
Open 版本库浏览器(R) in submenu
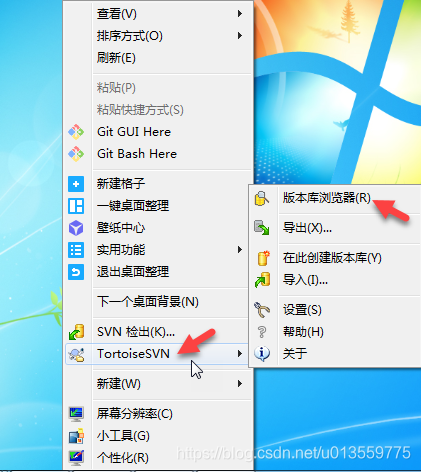(x=327, y=198)
